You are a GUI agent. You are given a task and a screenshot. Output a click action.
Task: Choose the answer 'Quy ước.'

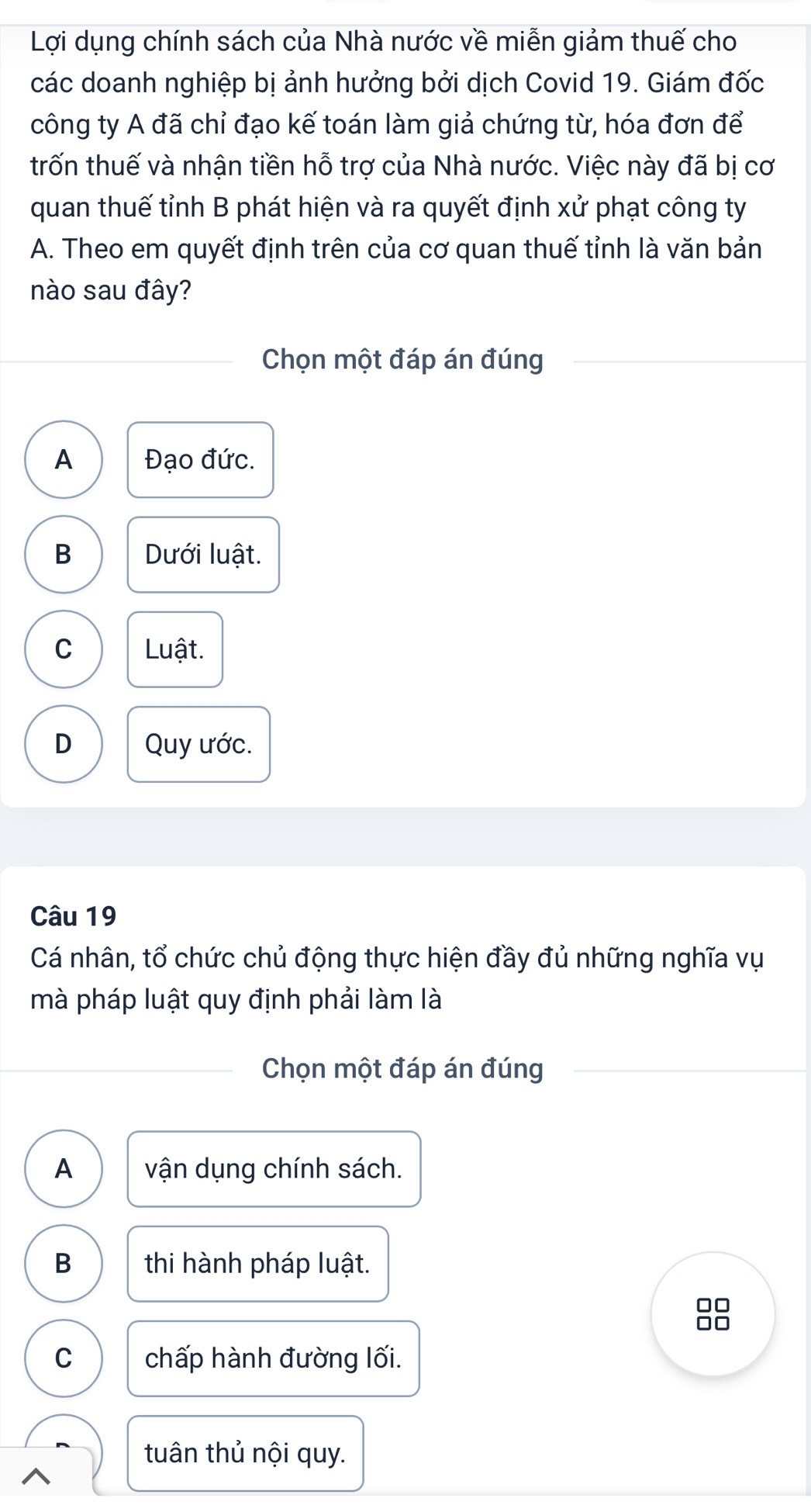click(x=198, y=745)
